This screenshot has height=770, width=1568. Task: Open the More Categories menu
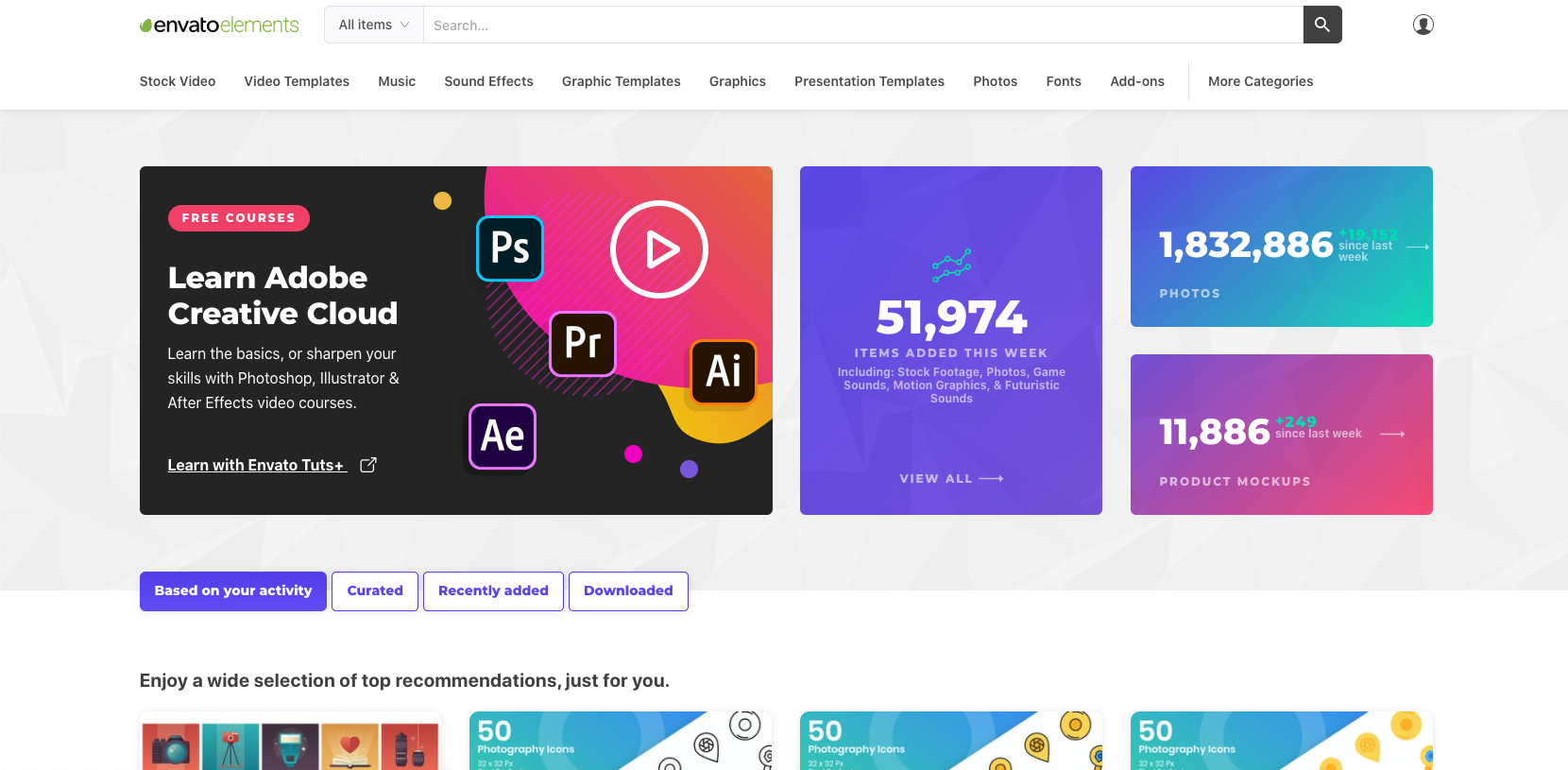click(1260, 81)
